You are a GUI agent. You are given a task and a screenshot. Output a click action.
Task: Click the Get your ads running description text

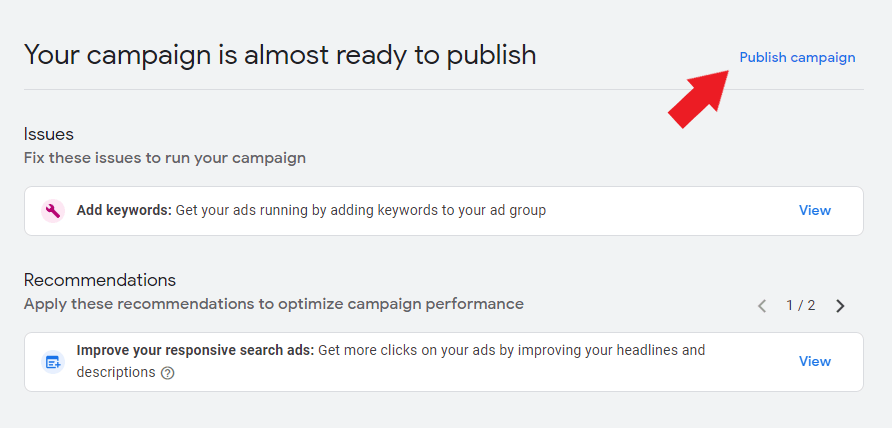(361, 211)
